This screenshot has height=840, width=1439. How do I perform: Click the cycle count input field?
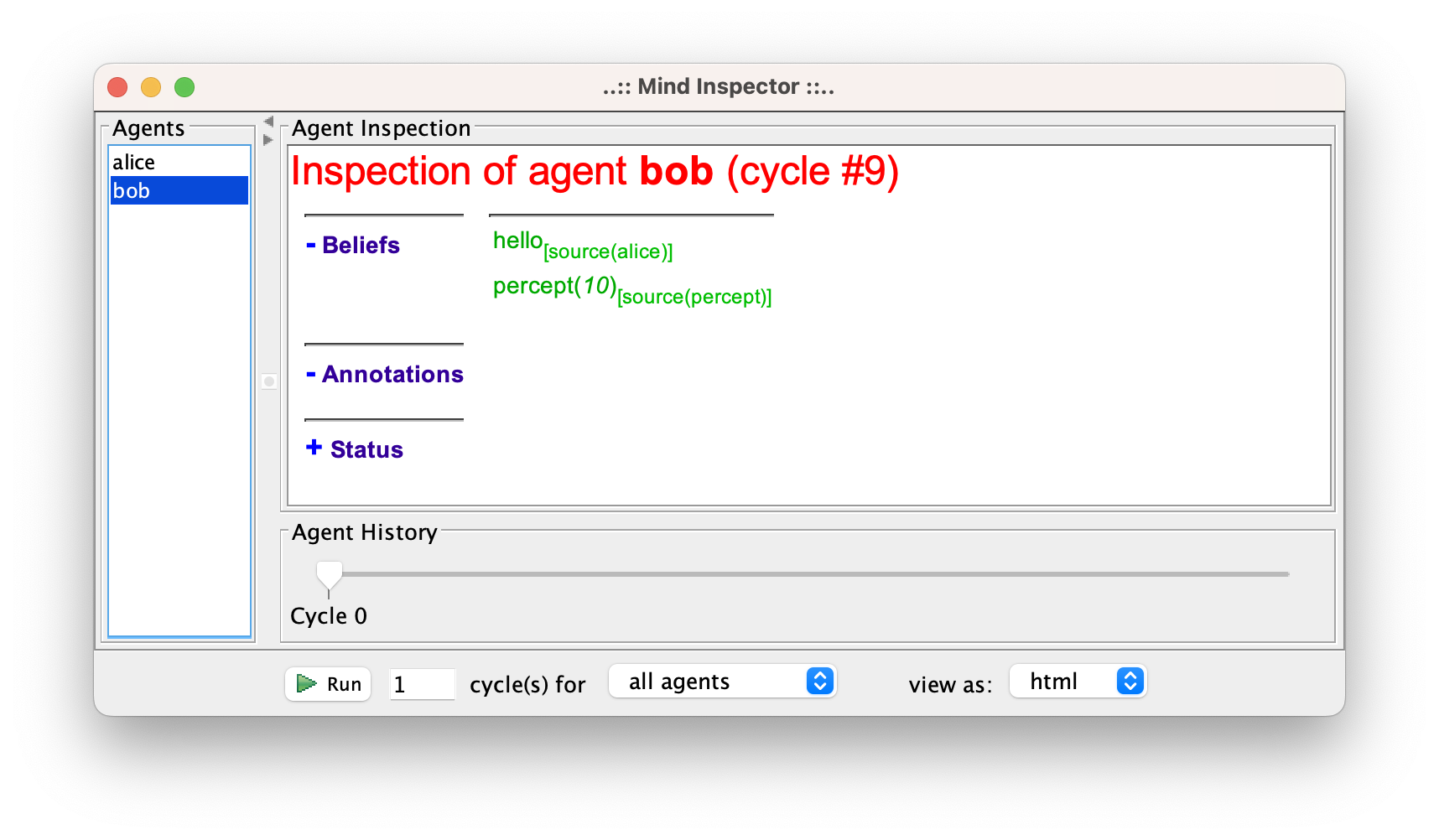422,684
